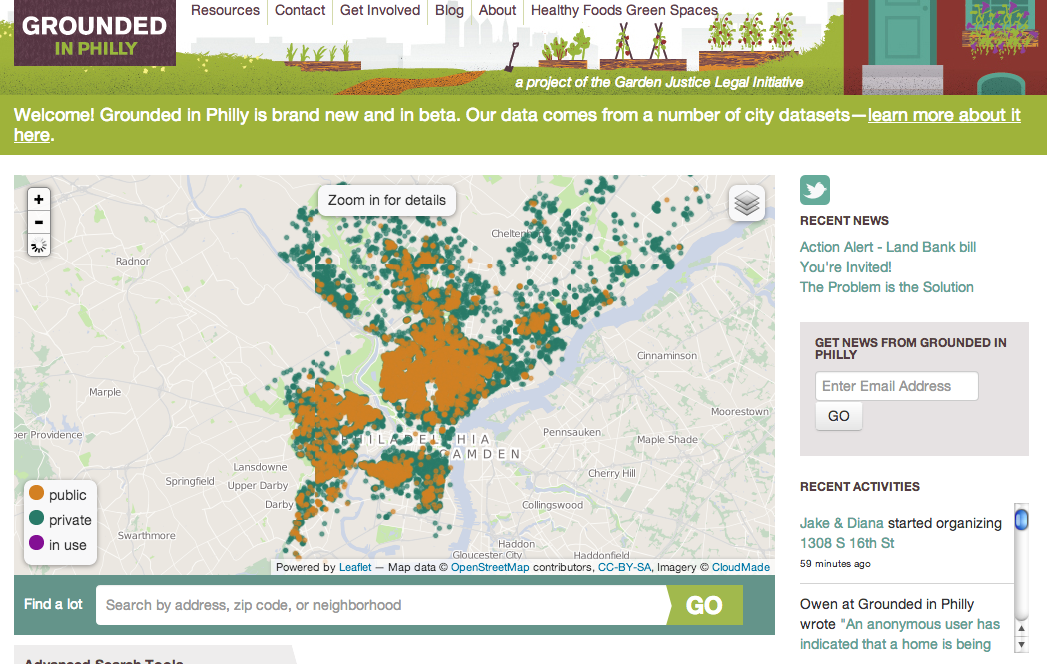Click the 'Moorestown' map label
The height and width of the screenshot is (664, 1047).
point(740,411)
